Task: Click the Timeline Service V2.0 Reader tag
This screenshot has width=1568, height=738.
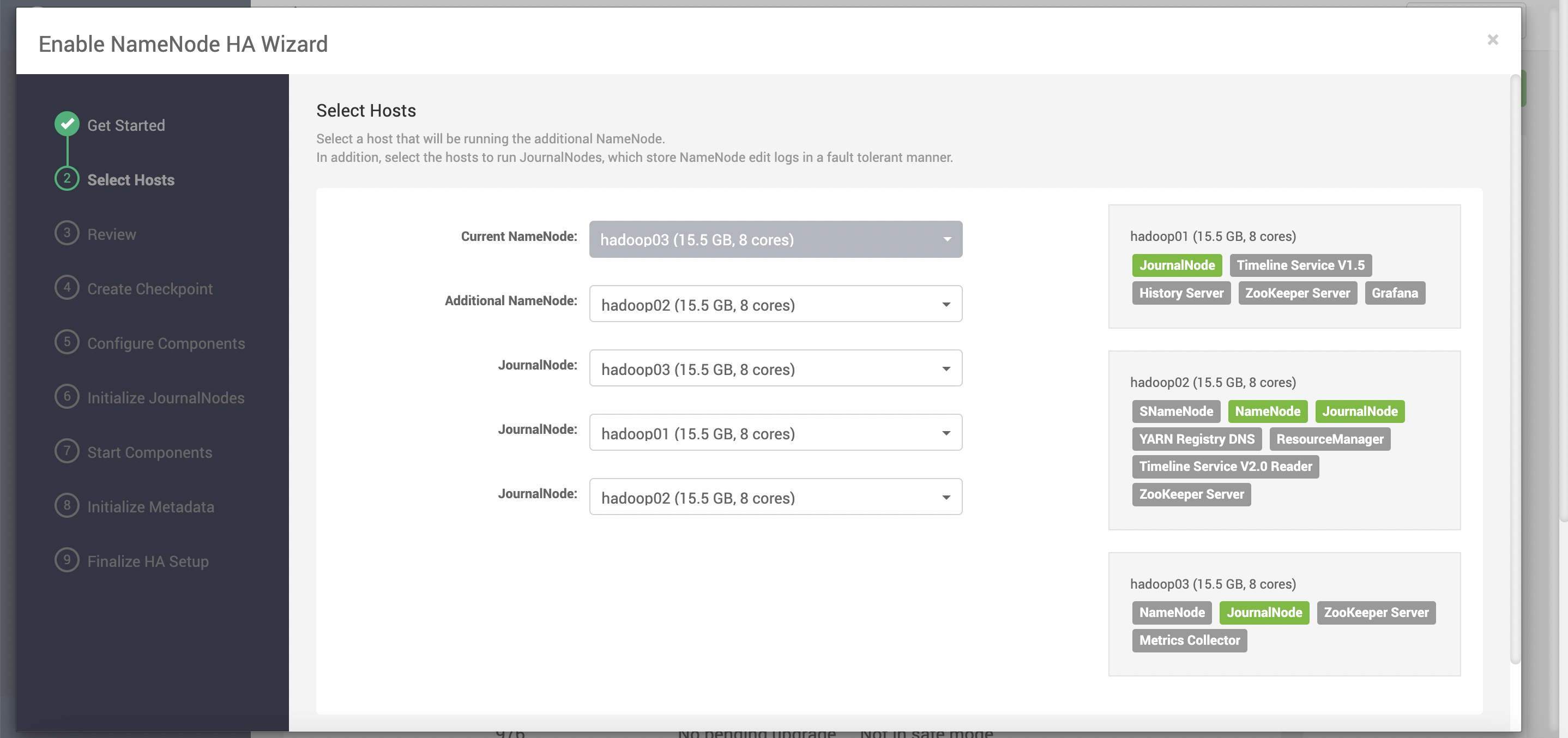Action: coord(1225,467)
